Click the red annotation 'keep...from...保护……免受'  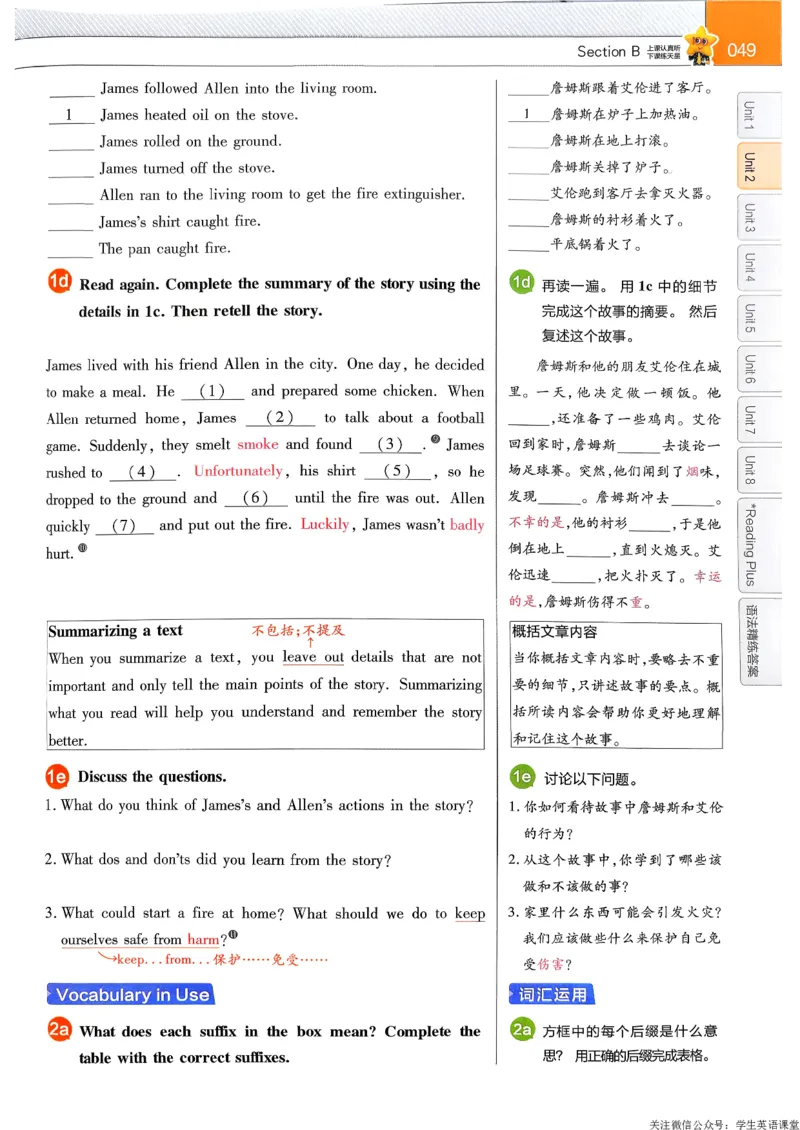pos(220,959)
